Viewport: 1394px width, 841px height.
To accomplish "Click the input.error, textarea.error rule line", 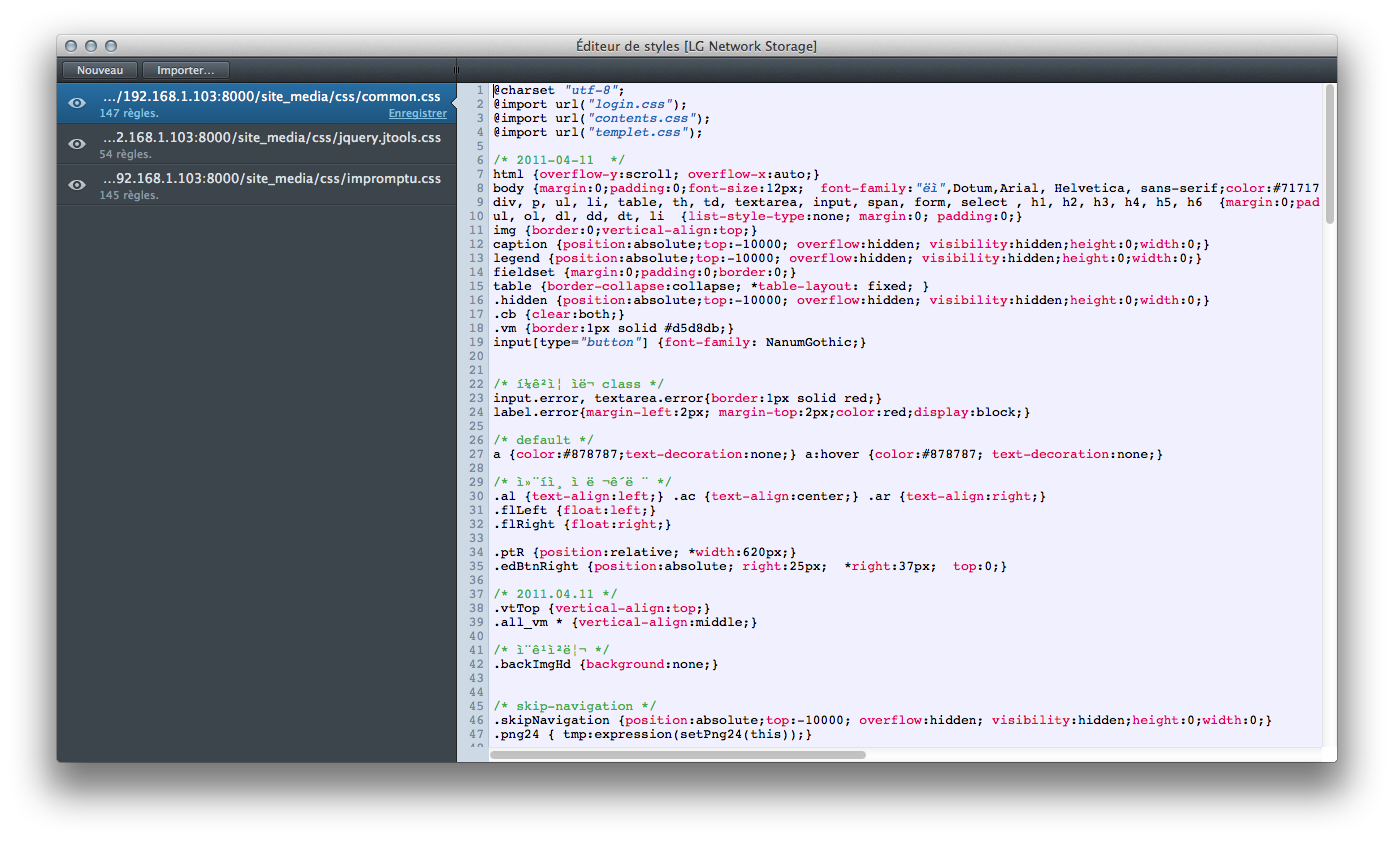I will tap(688, 398).
